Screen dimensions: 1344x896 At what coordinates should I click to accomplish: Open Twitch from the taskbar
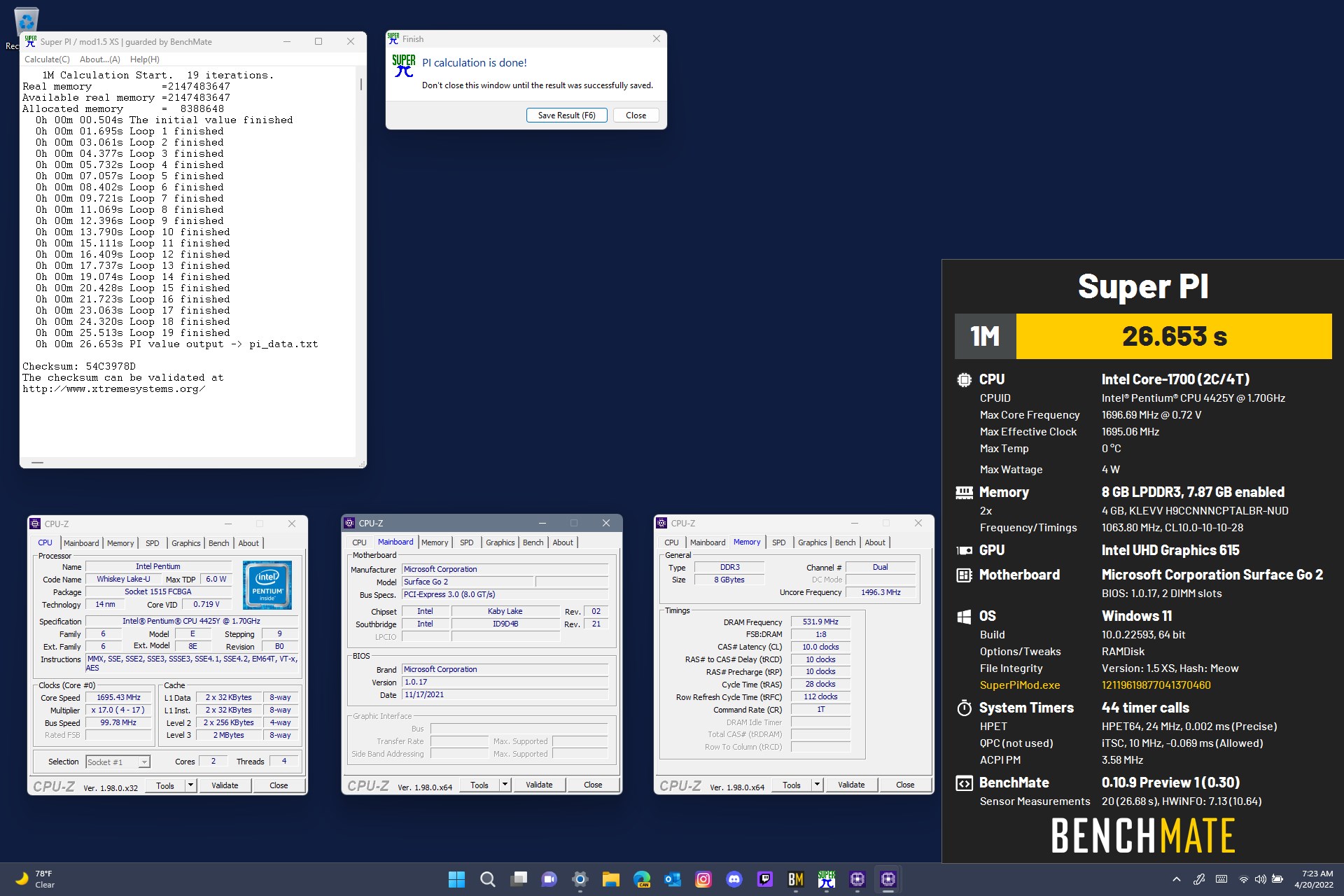(x=765, y=879)
